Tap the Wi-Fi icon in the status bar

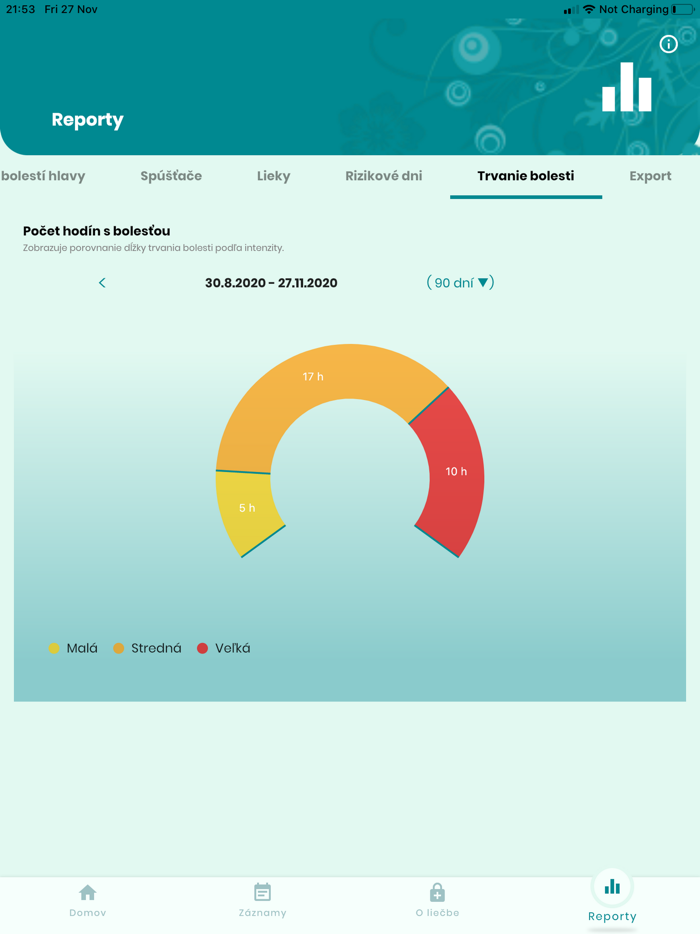pyautogui.click(x=589, y=10)
